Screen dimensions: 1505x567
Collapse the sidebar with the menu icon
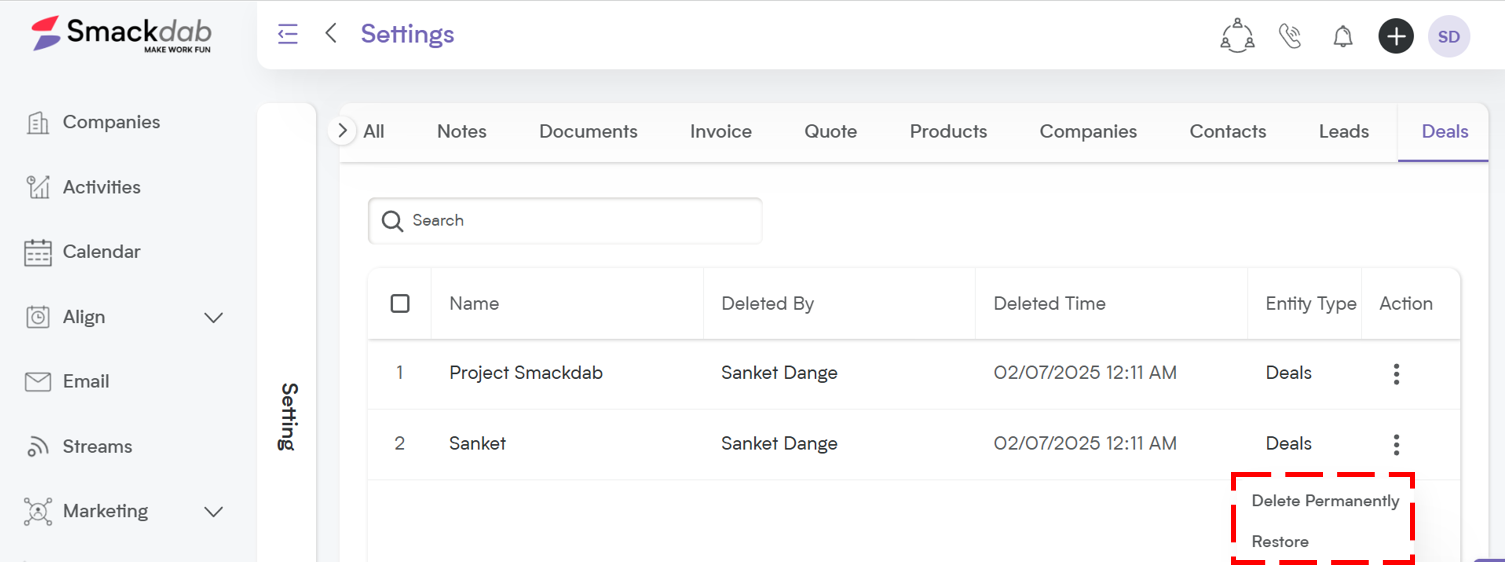[288, 34]
